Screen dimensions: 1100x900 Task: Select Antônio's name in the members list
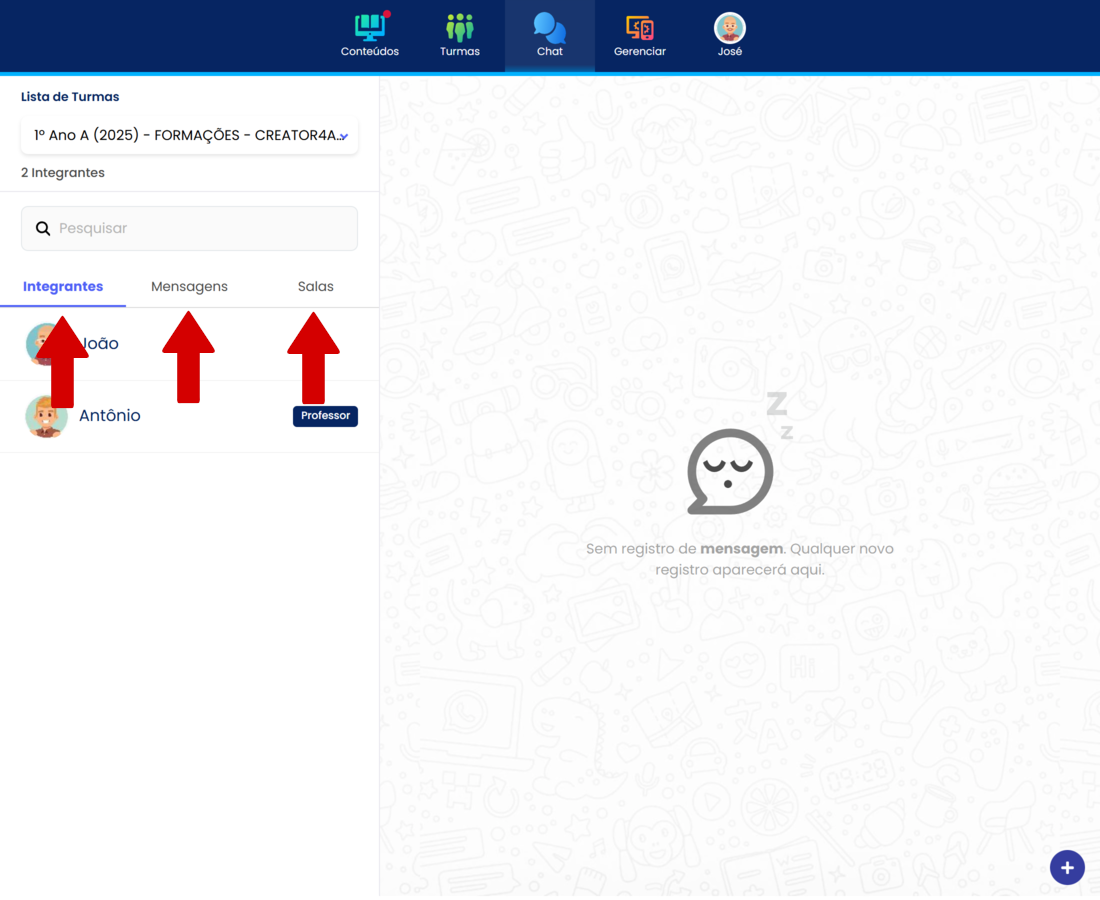coord(110,416)
